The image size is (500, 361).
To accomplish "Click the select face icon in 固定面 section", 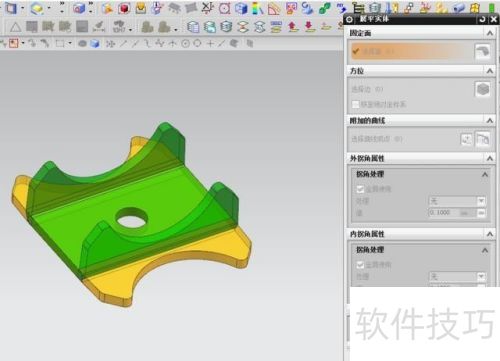I will (483, 51).
